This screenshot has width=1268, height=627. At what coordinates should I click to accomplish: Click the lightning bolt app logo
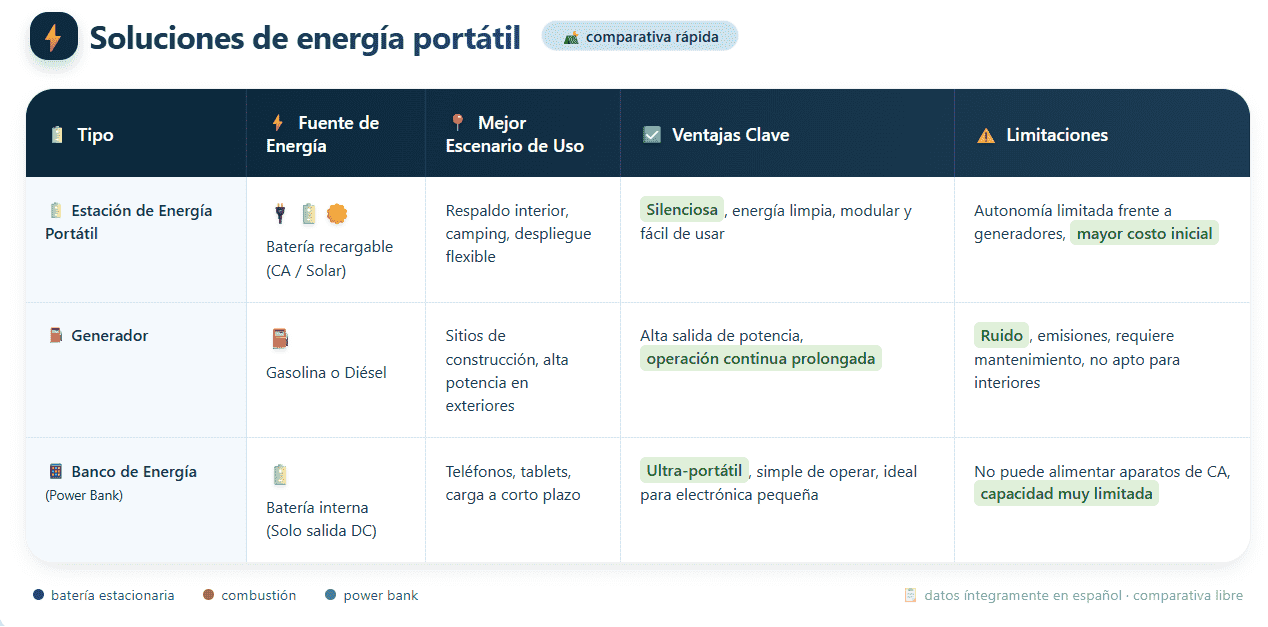53,38
